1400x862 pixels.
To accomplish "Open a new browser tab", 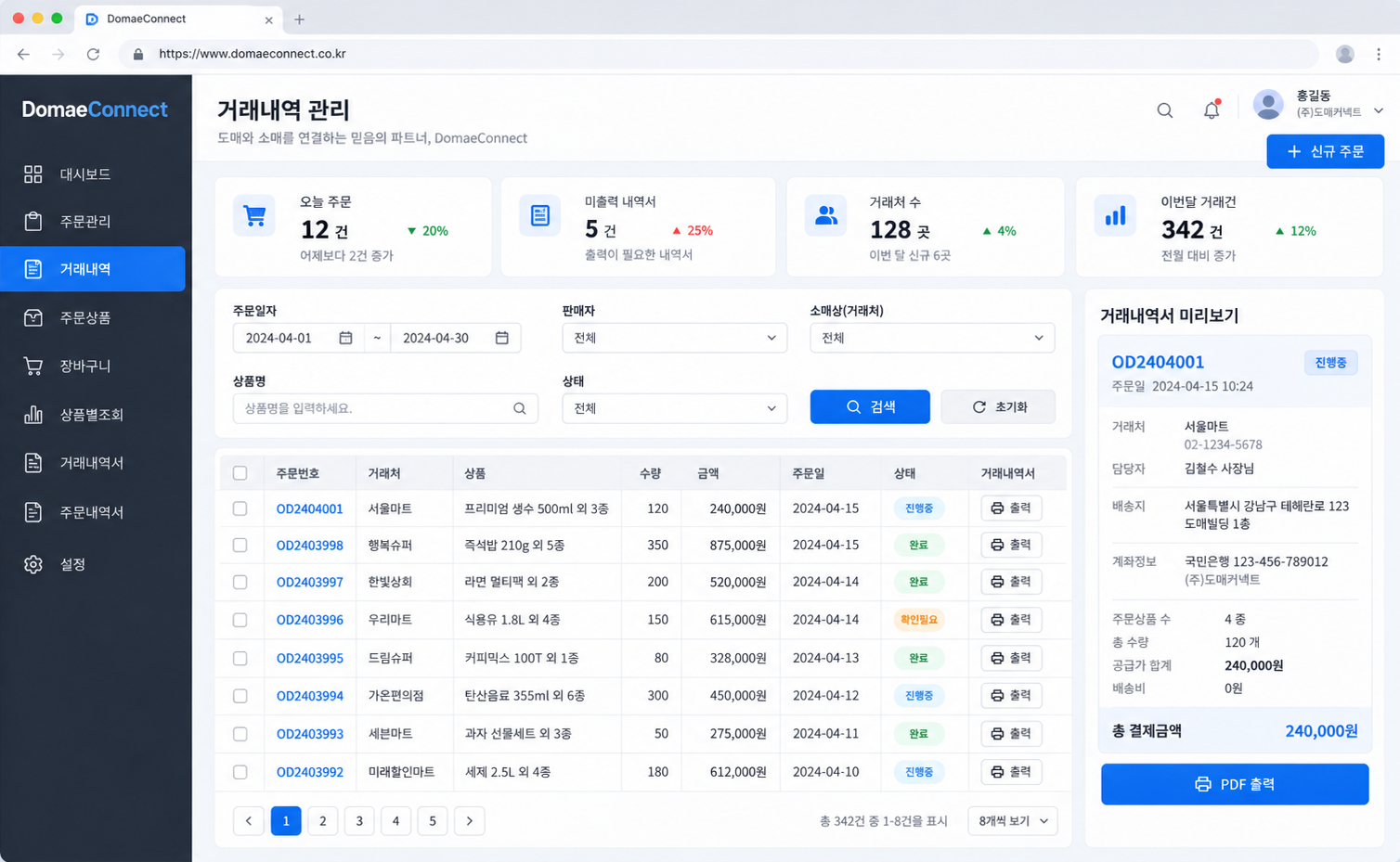I will point(299,19).
